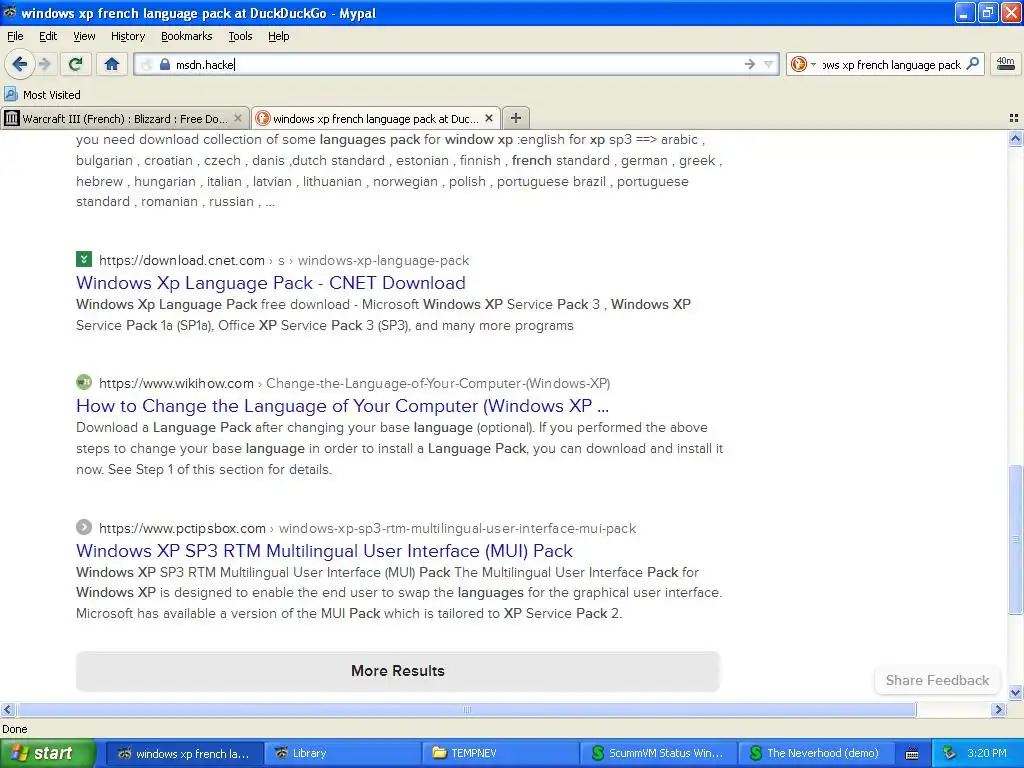The image size is (1024, 768).
Task: Click the wikiHow favicon
Action: [x=84, y=381]
